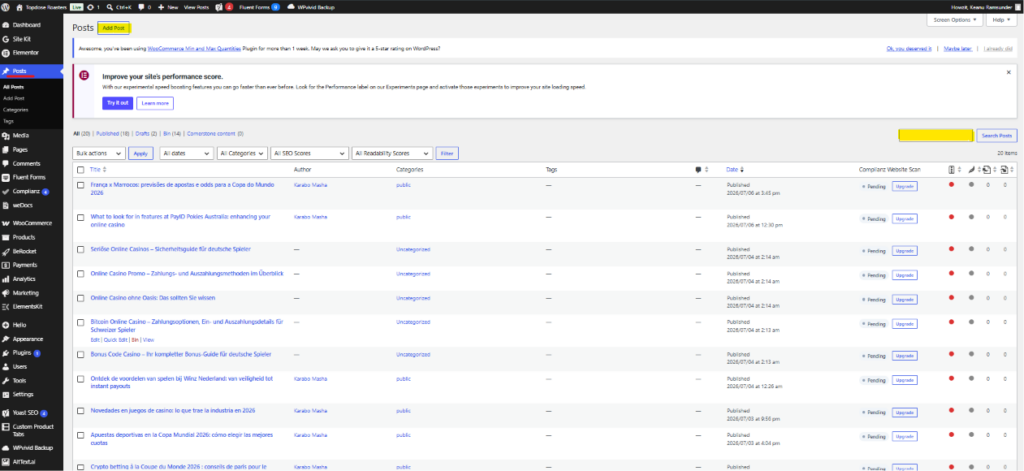Sort posts by Date column

[x=735, y=170]
